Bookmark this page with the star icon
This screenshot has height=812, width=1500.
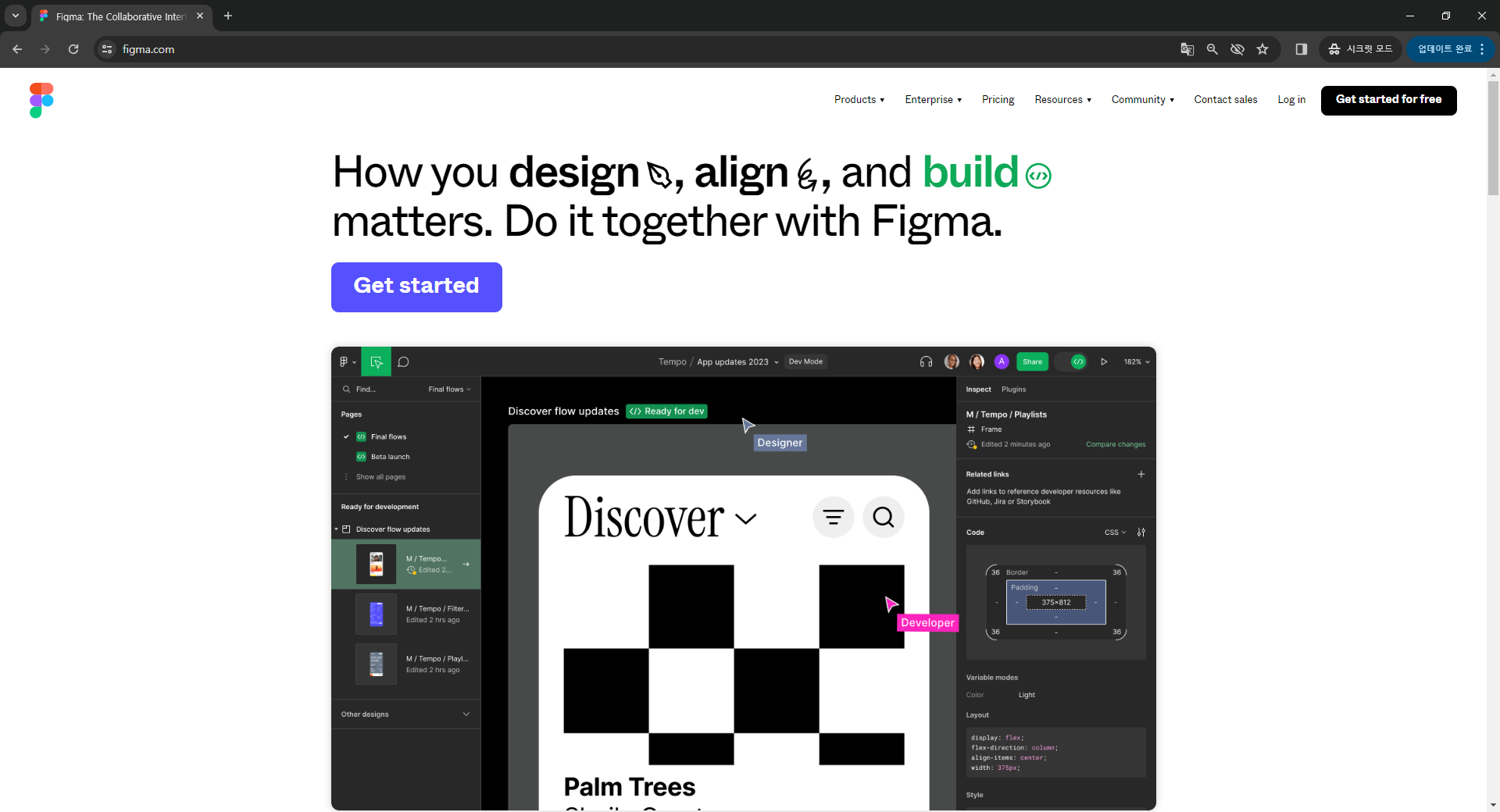pos(1262,49)
